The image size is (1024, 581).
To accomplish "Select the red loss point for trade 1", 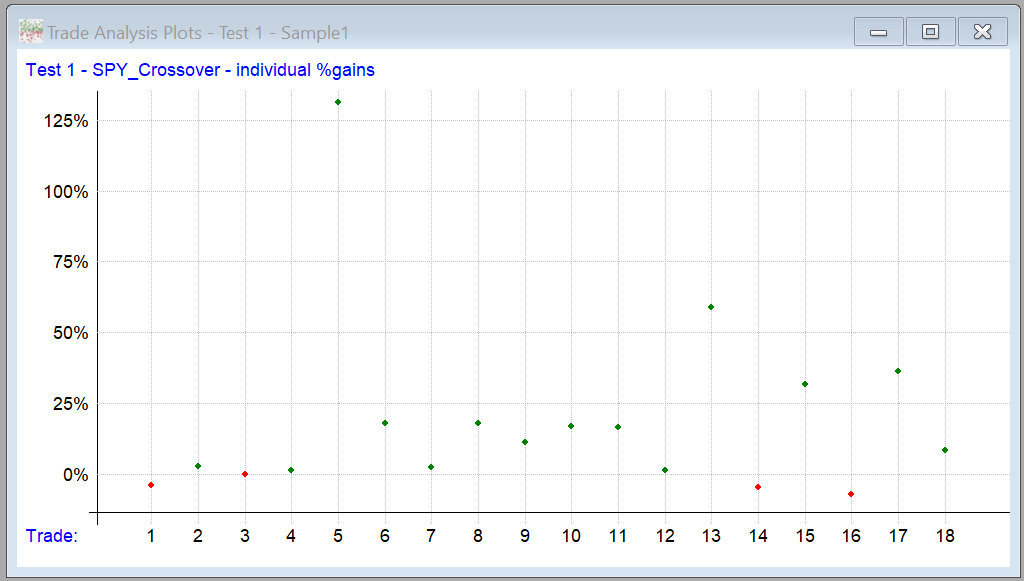I will 151,485.
